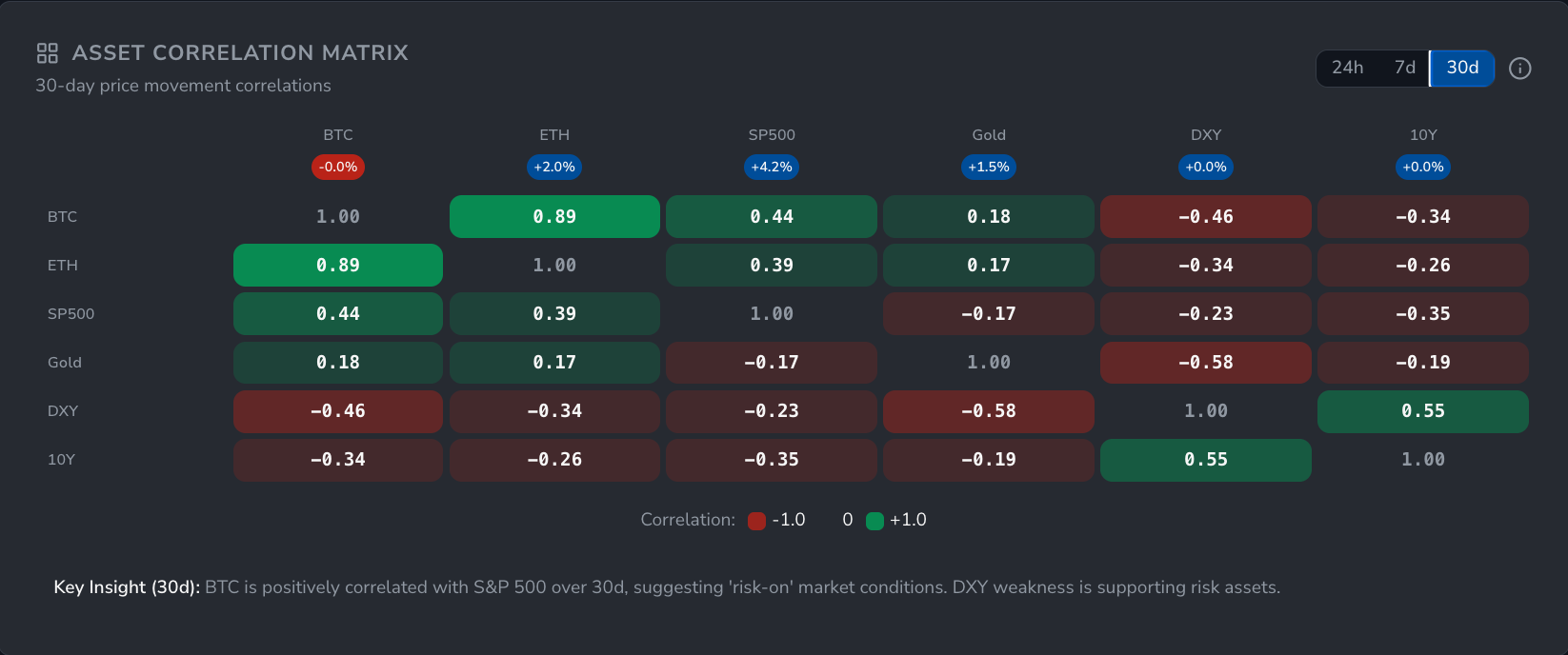The width and height of the screenshot is (1568, 655).
Task: Select the BTC row, ETH column 0.89 cell
Action: pos(554,217)
